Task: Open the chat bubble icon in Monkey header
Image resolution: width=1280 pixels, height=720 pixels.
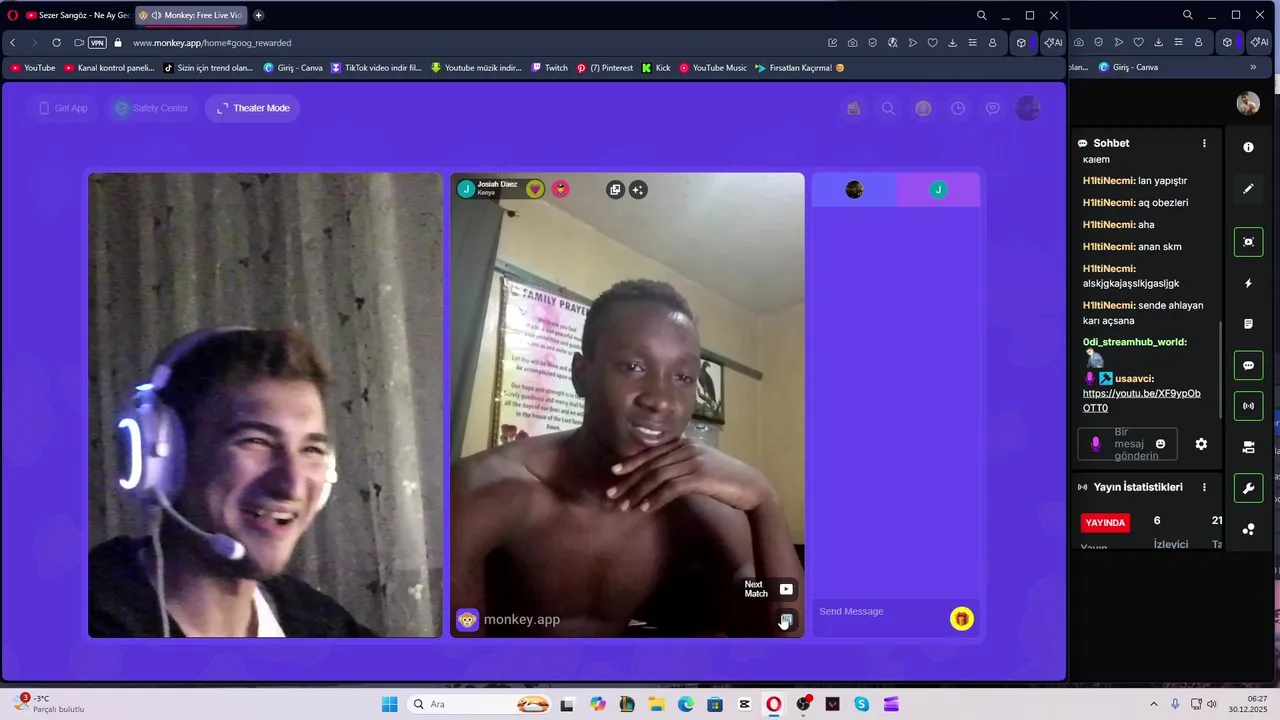Action: pos(993,108)
